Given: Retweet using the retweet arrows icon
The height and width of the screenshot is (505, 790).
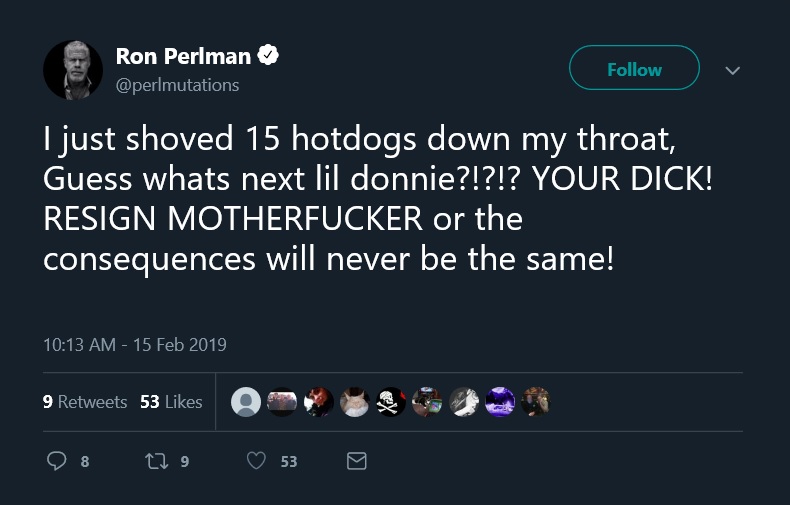Looking at the screenshot, I should pos(157,461).
